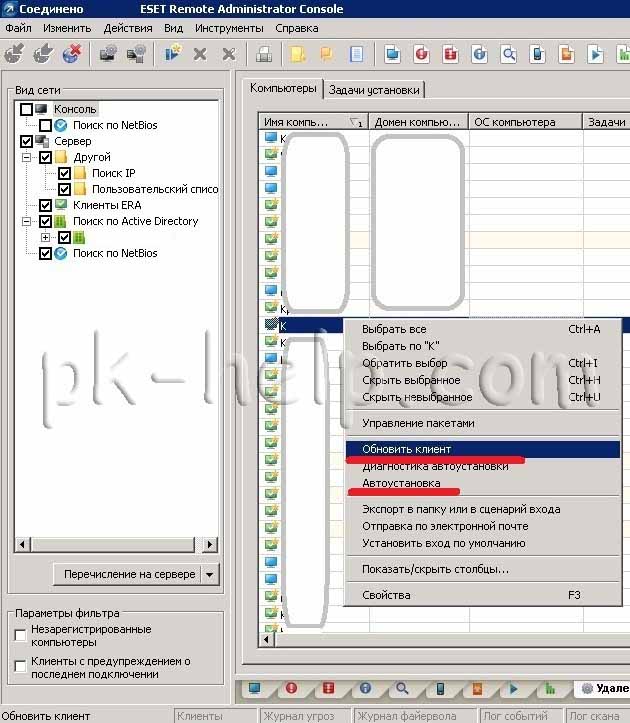Choose Показать/скрыть столбцы... in context menu
Viewport: 630px width, 723px height.
tap(482, 569)
